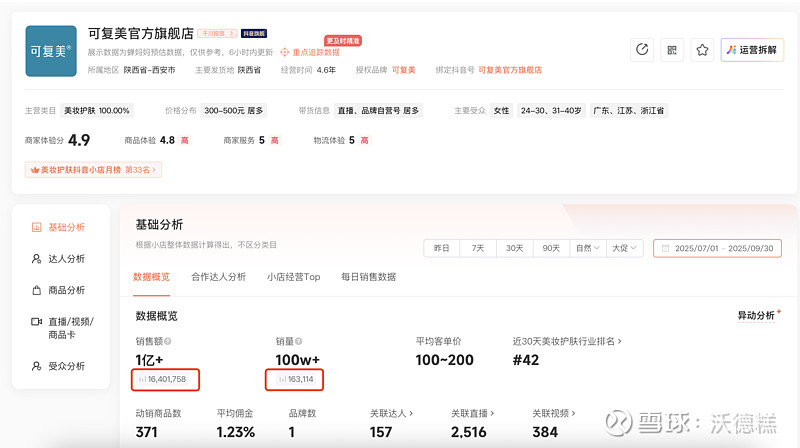
Task: Open authorized brand 可复美 link
Action: pos(404,70)
